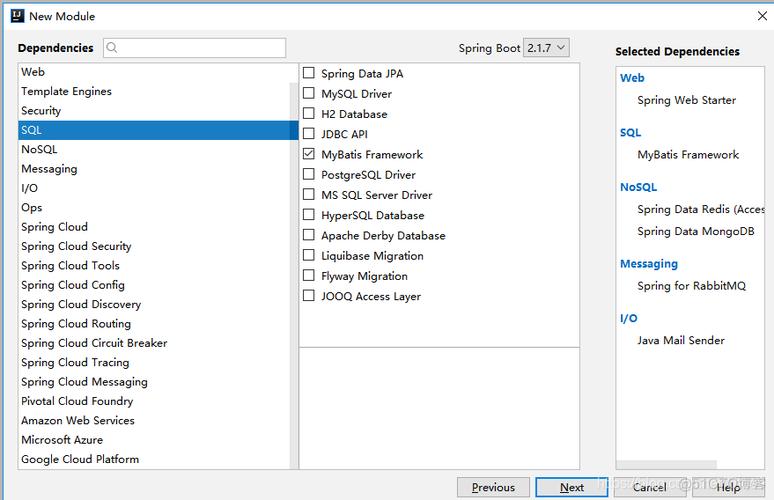Select Pivotal Cloud Foundry category
The height and width of the screenshot is (500, 774).
[154, 401]
